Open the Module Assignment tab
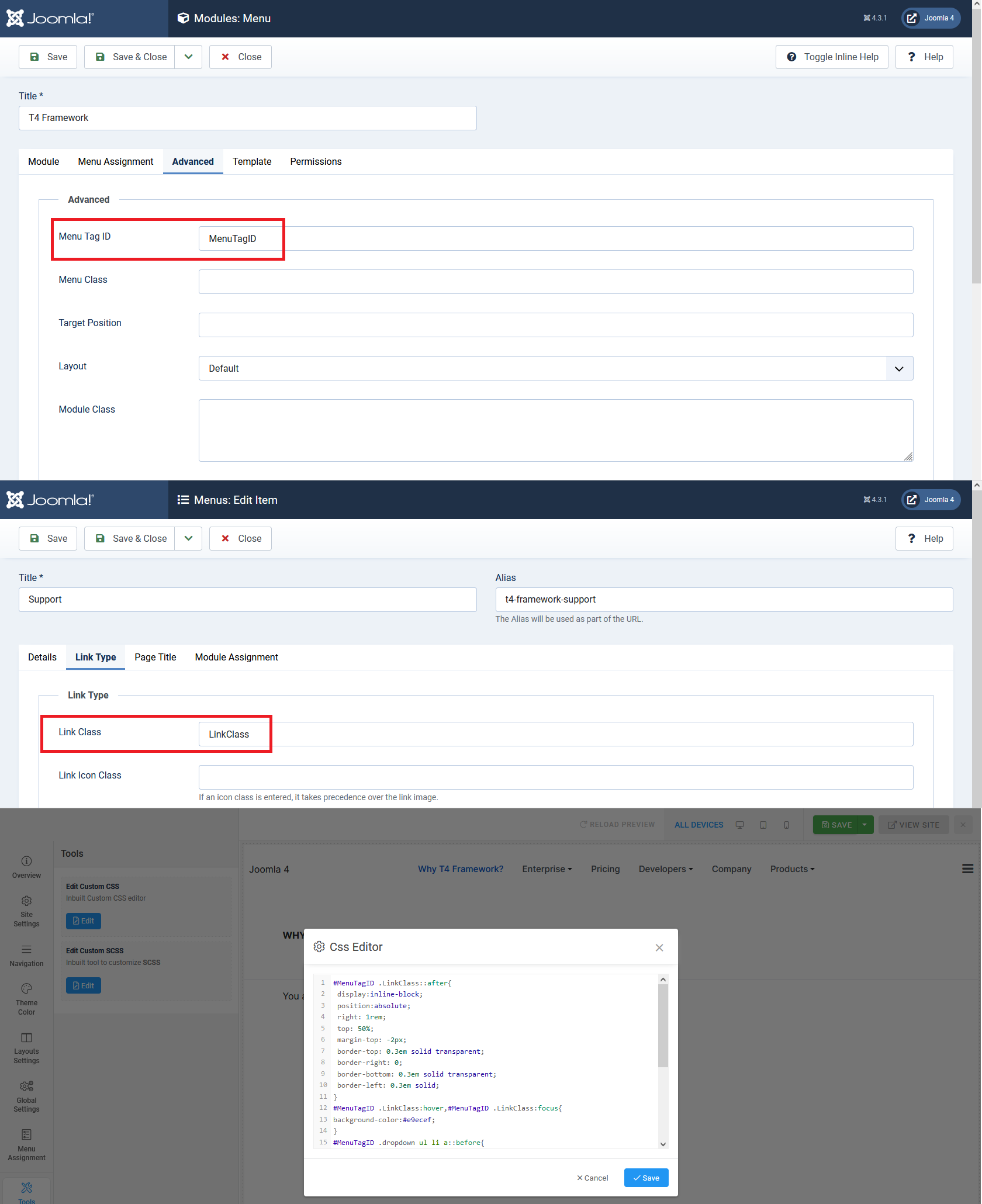The image size is (982, 1204). [237, 657]
